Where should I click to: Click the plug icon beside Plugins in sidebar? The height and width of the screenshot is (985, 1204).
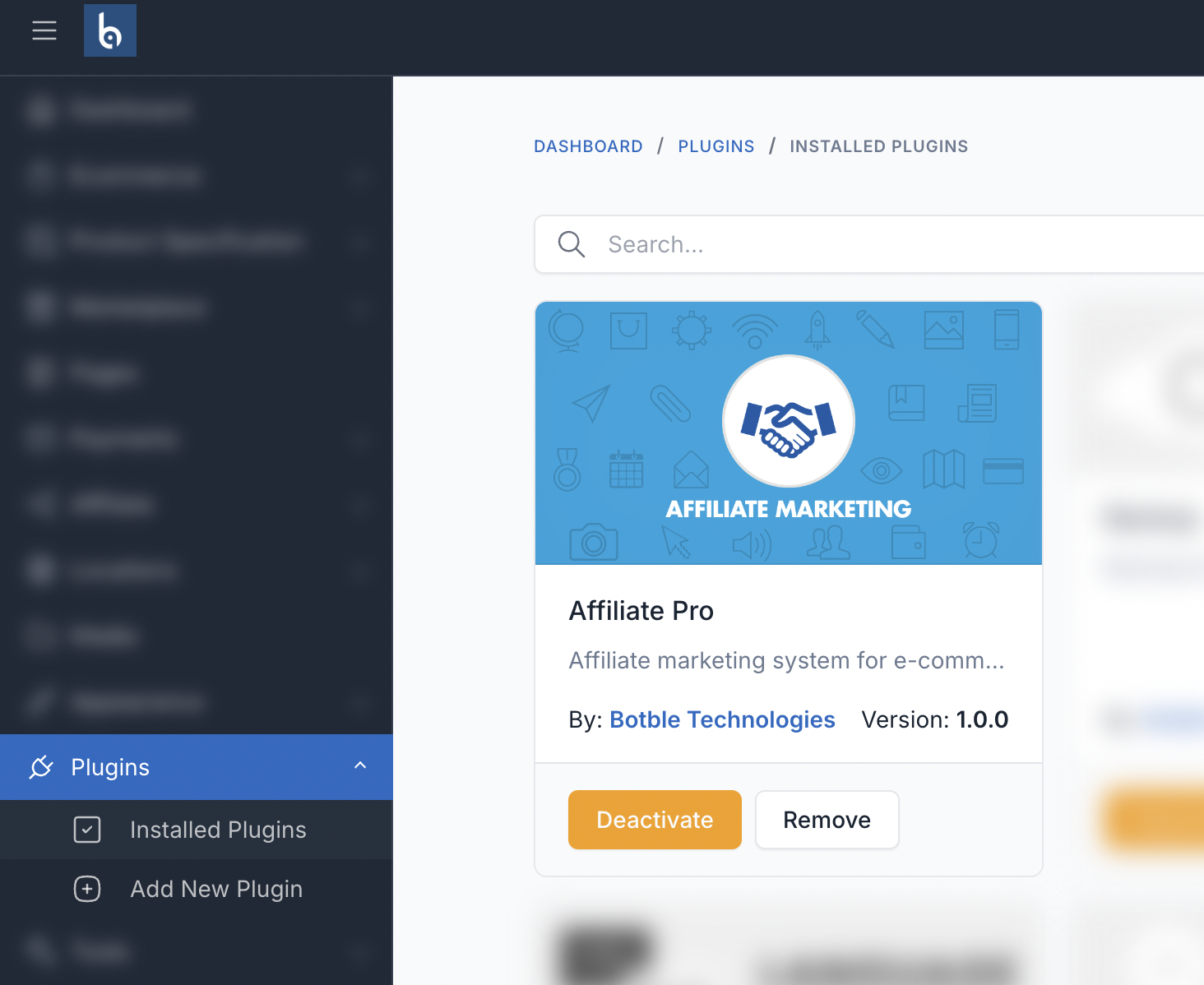pyautogui.click(x=41, y=767)
